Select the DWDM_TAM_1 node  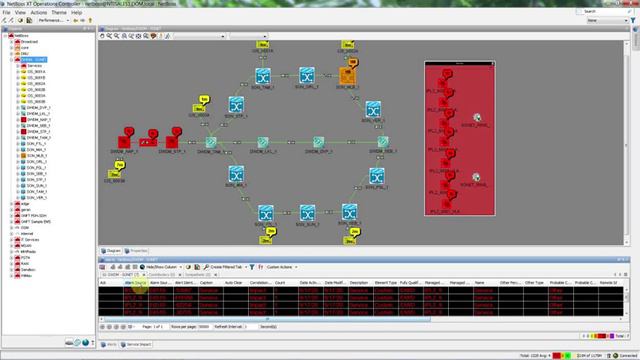click(211, 142)
